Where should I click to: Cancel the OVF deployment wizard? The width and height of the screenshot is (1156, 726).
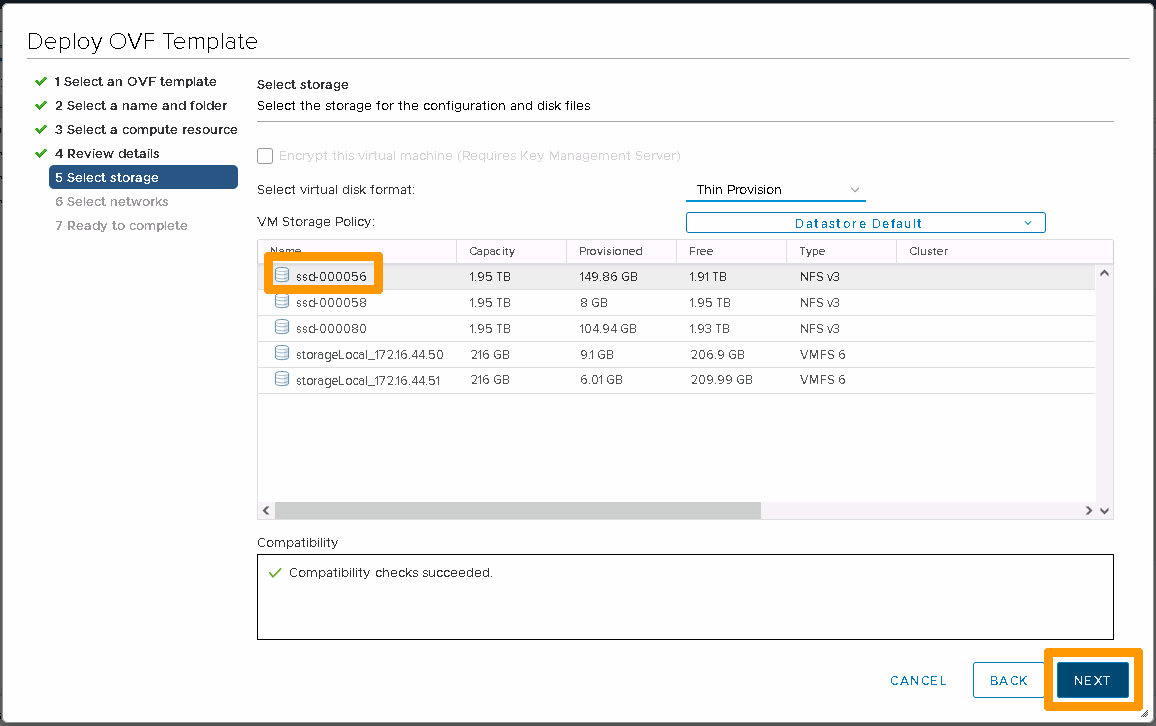click(x=918, y=681)
